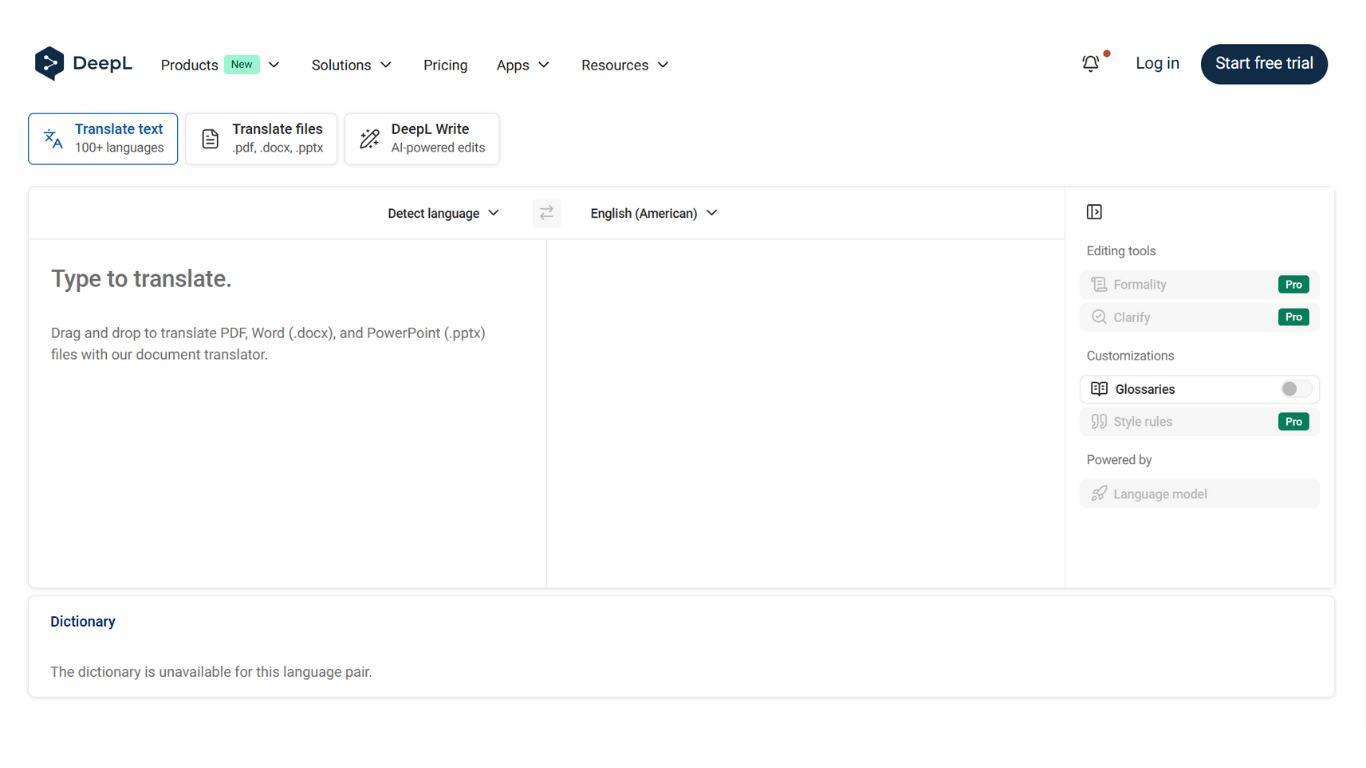
Task: Swap source and target languages
Action: tap(546, 213)
